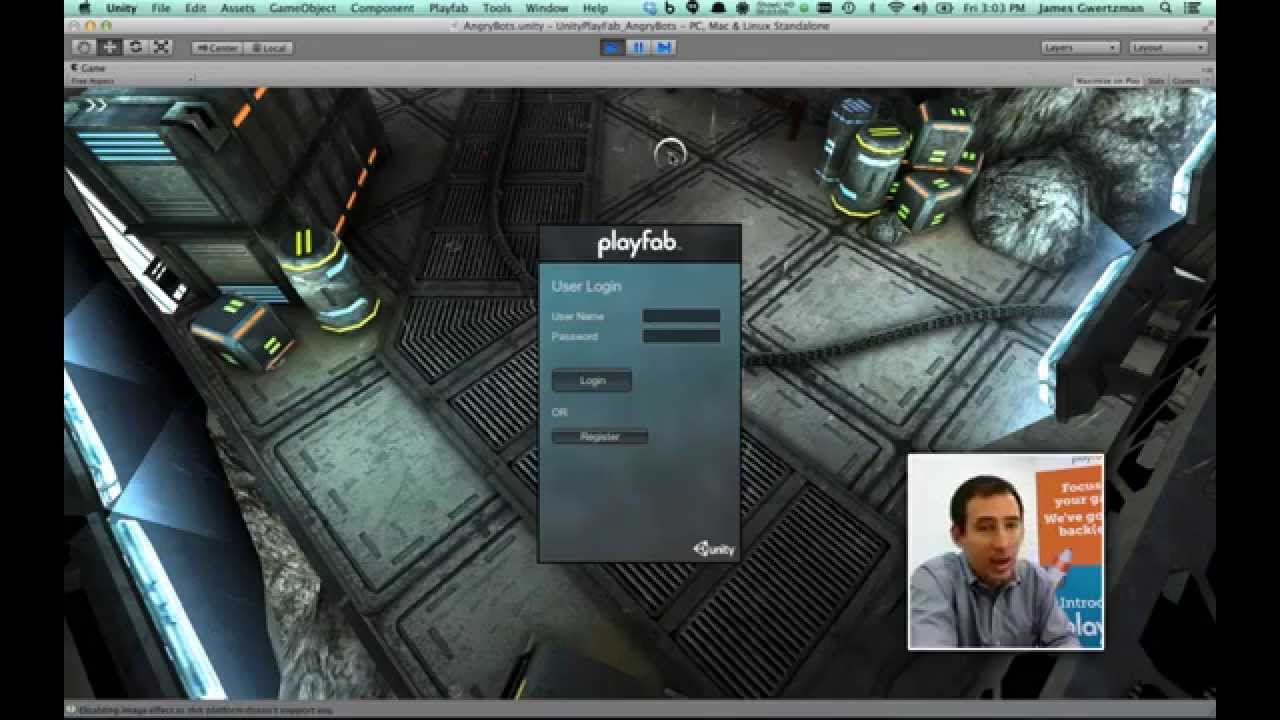Toggle the Local handle rotation button

point(268,48)
